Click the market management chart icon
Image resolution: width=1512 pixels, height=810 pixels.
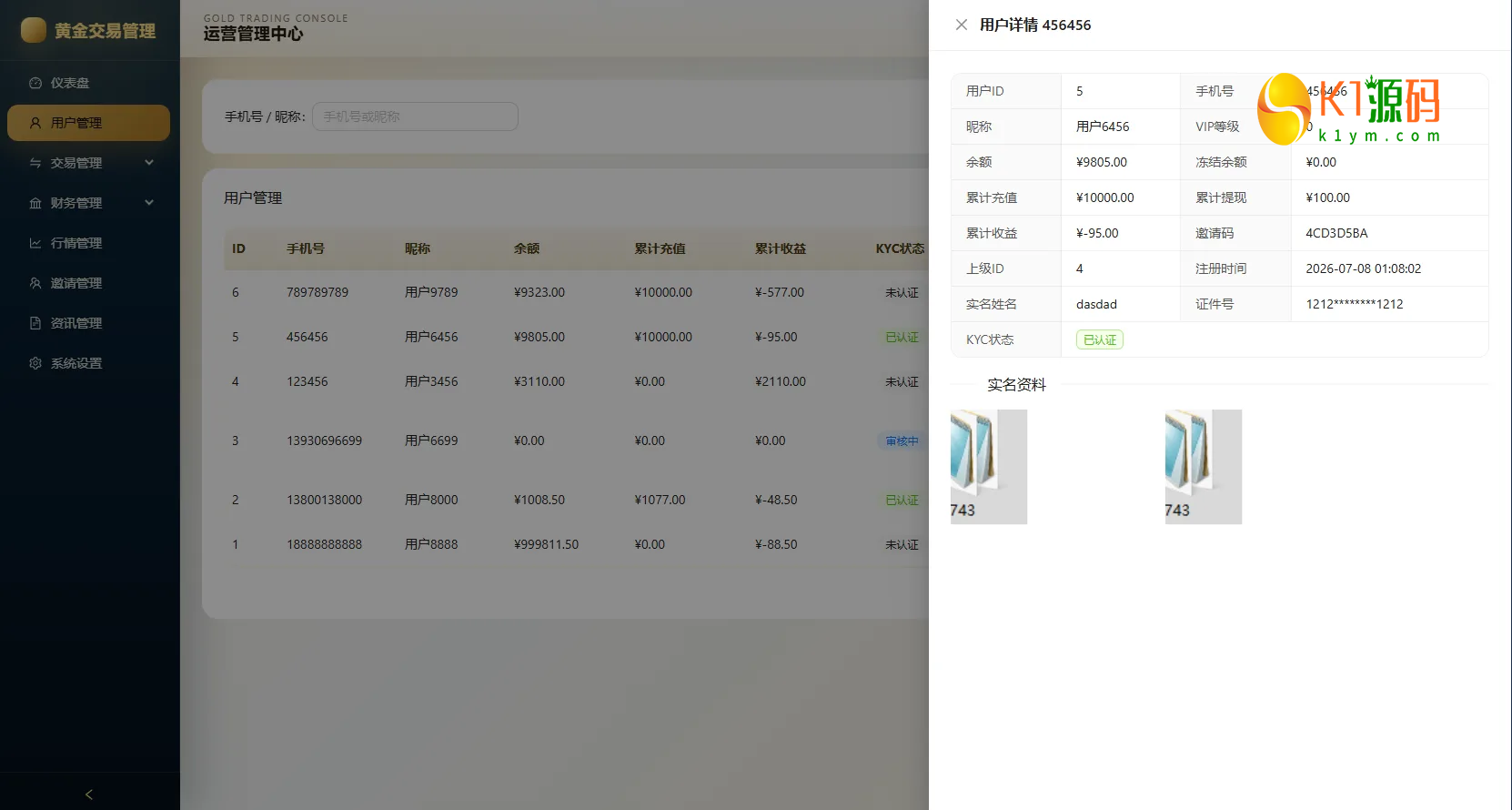click(x=35, y=243)
